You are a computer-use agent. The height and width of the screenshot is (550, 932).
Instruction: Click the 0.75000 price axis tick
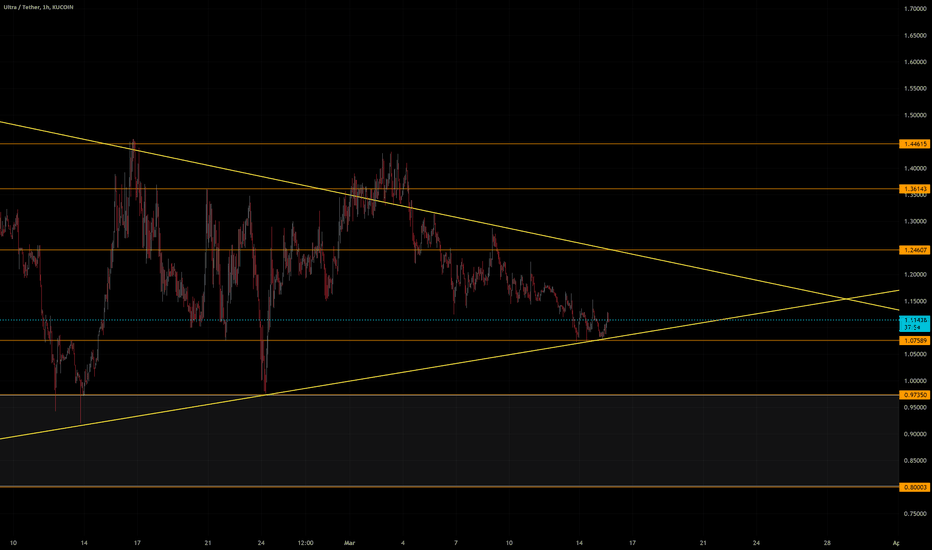[x=915, y=514]
